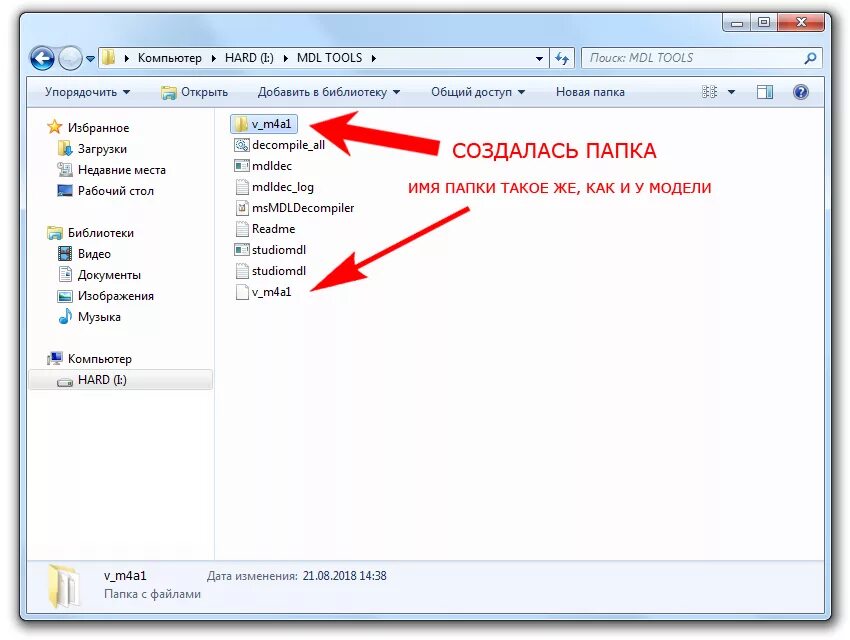The width and height of the screenshot is (850, 640).
Task: Select the mdldec_log file
Action: click(274, 187)
